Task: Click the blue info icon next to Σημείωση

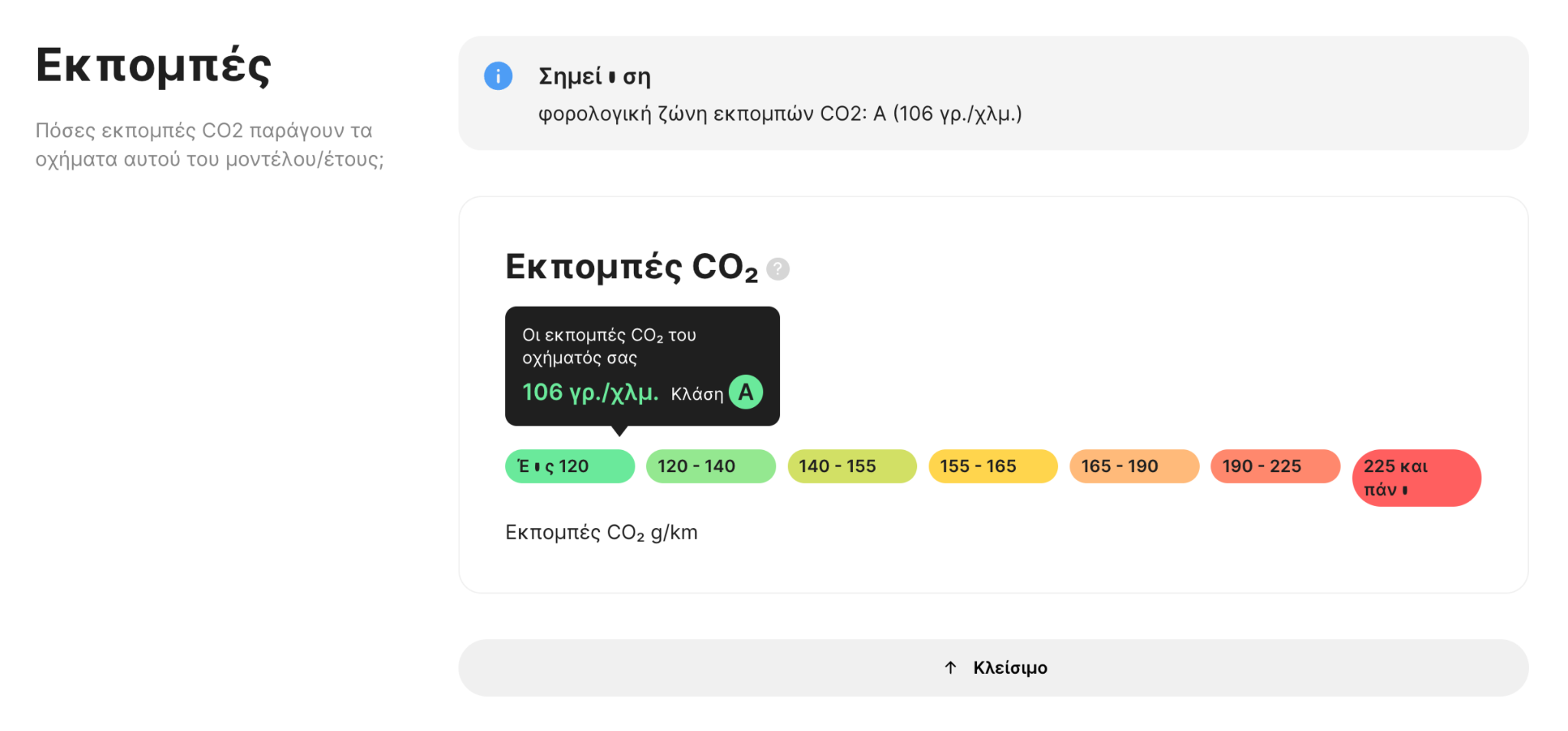Action: tap(499, 76)
